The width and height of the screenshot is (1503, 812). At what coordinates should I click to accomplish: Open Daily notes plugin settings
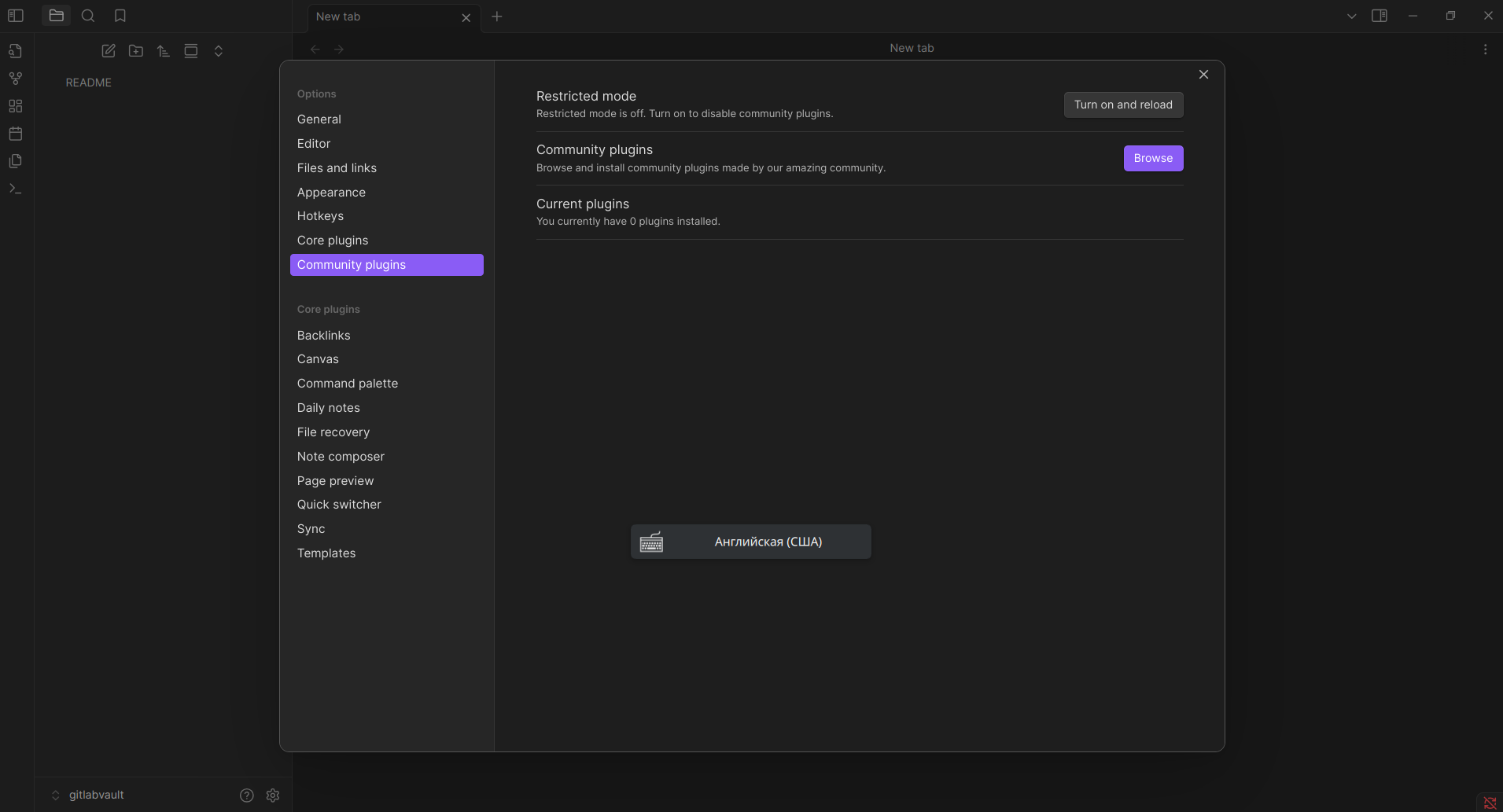387,408
